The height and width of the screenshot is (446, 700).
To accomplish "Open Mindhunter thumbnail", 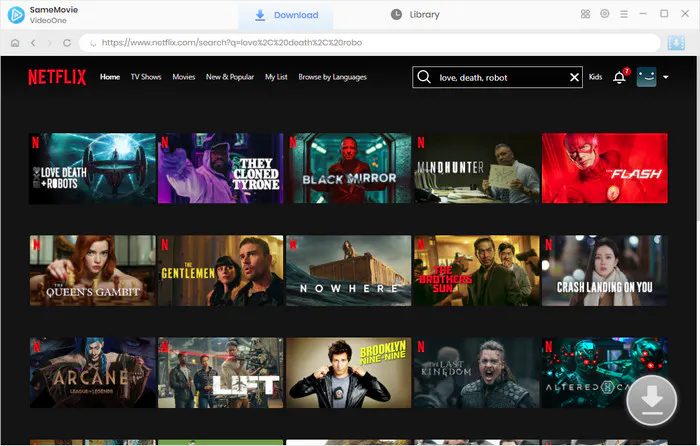I will coord(477,168).
